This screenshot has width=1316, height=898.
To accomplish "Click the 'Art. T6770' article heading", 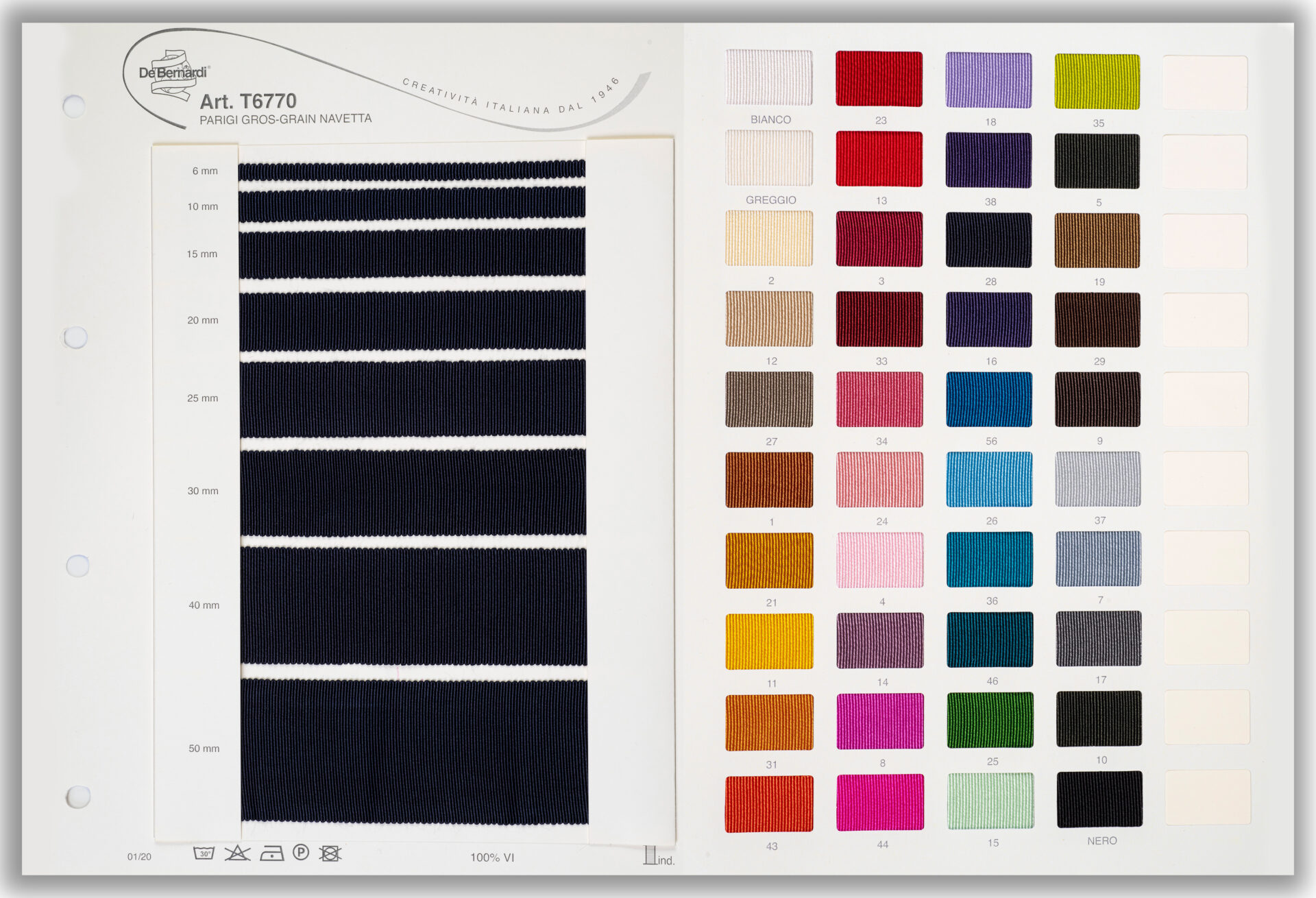I will pyautogui.click(x=248, y=101).
